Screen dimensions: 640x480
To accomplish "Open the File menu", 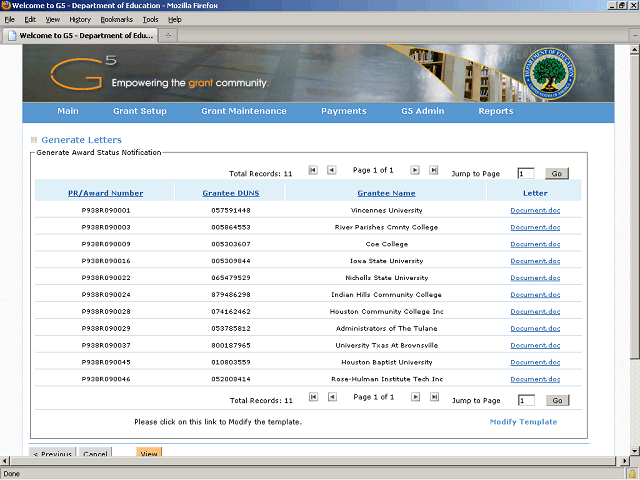I will [9, 20].
